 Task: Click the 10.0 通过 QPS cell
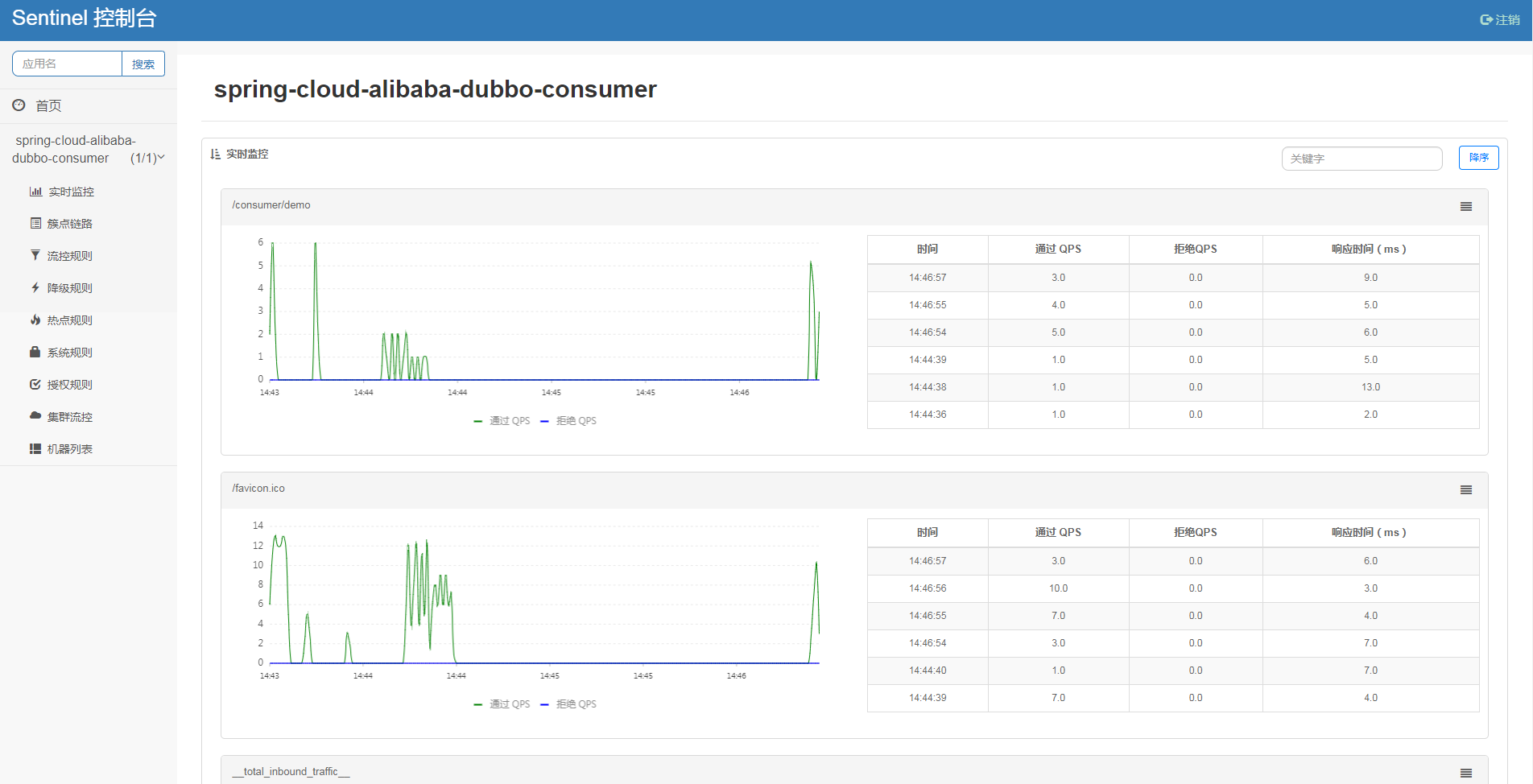point(1058,588)
